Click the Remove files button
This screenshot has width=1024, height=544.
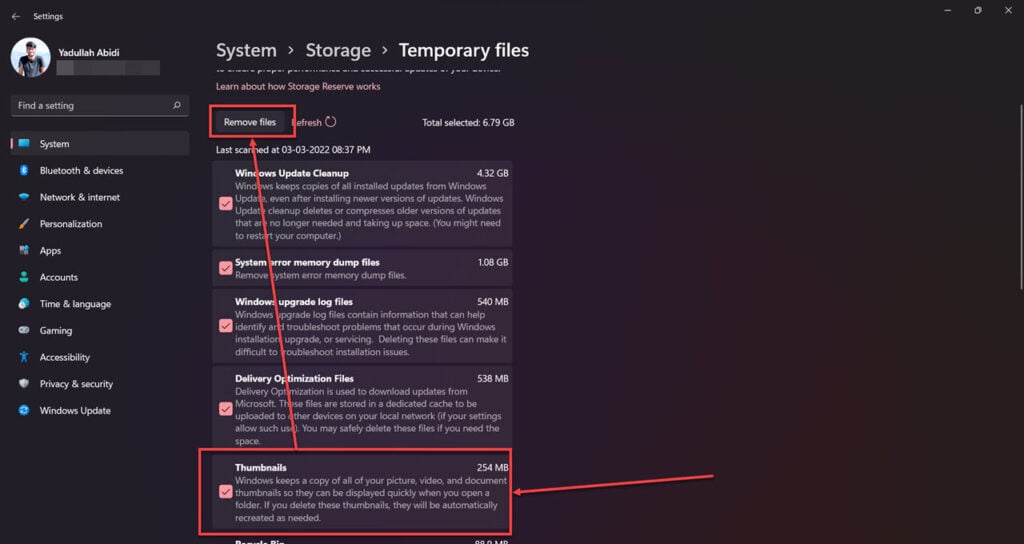point(250,122)
